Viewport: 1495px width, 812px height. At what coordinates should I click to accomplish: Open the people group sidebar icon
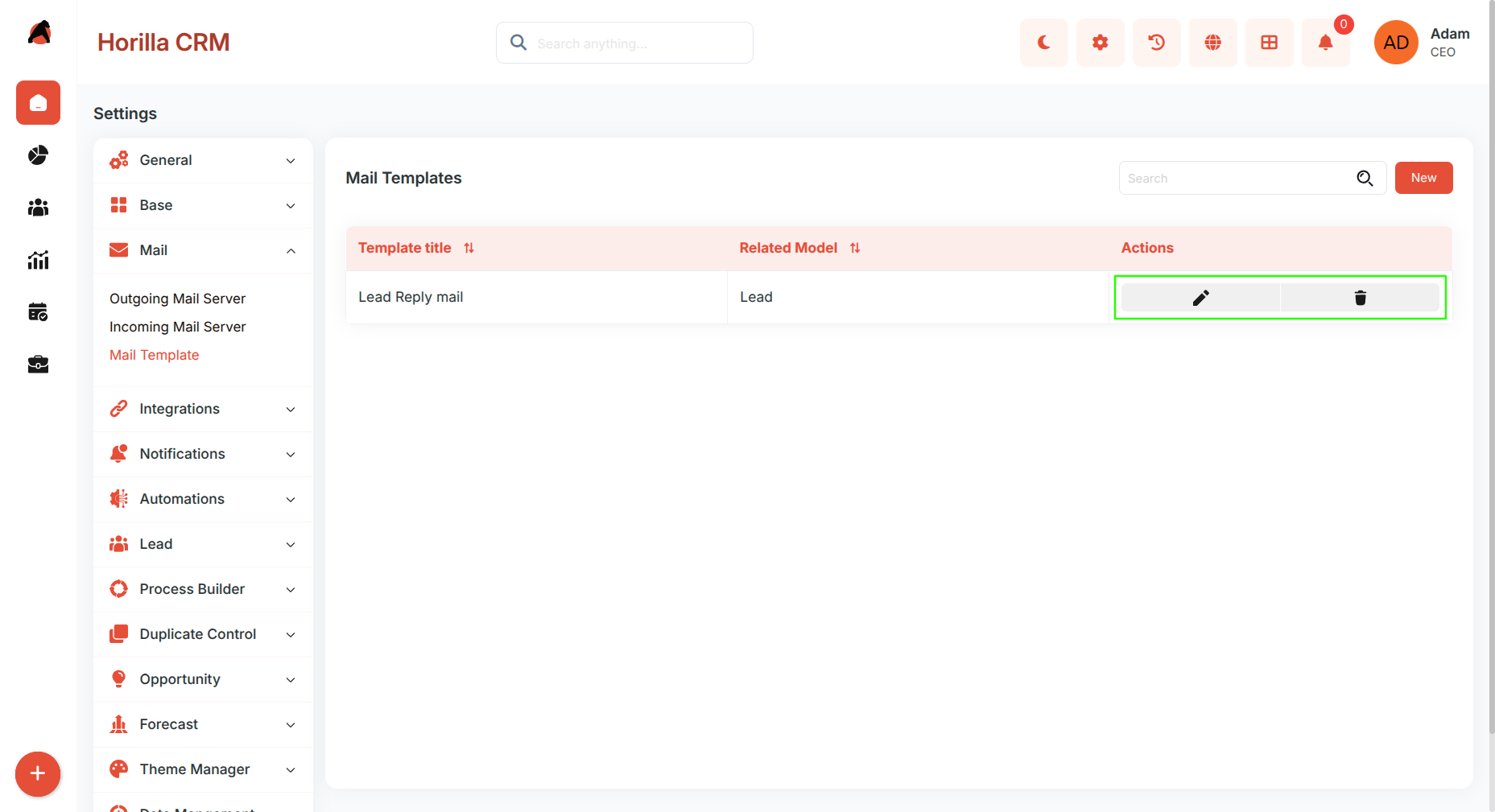tap(38, 208)
